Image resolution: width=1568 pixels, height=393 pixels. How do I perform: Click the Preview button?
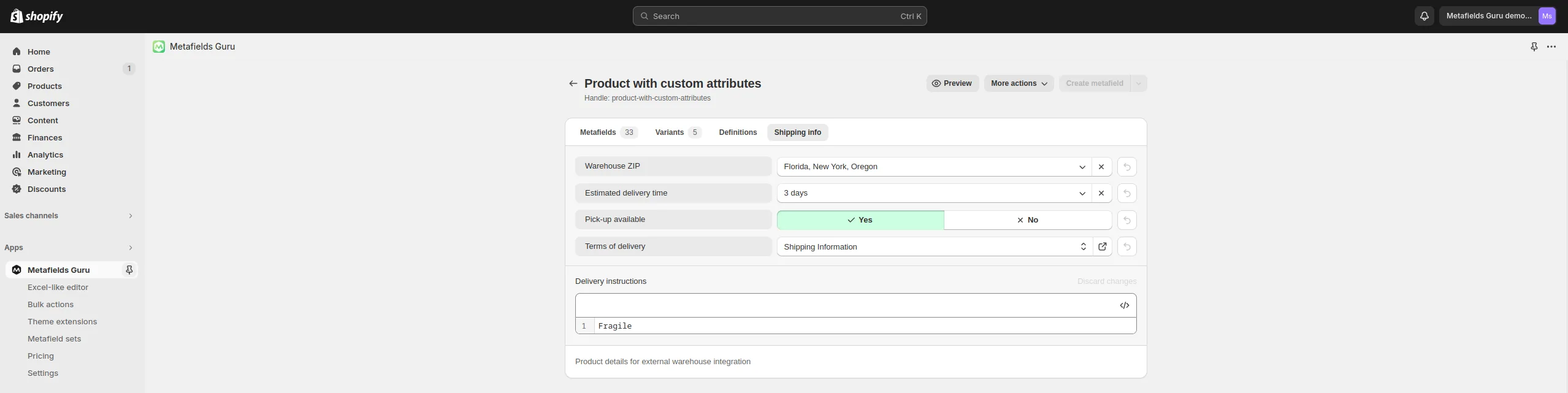(952, 83)
